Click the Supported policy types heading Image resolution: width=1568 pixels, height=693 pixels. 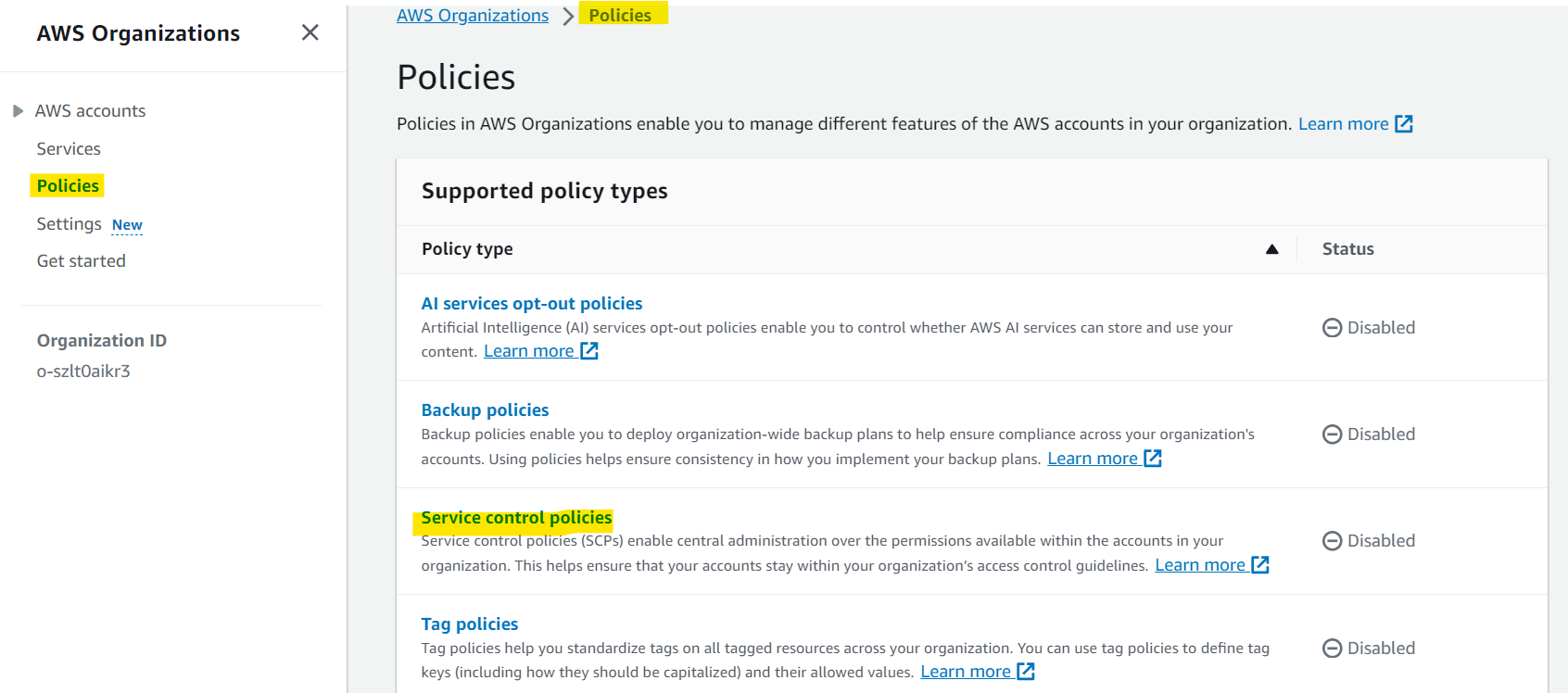click(x=545, y=191)
